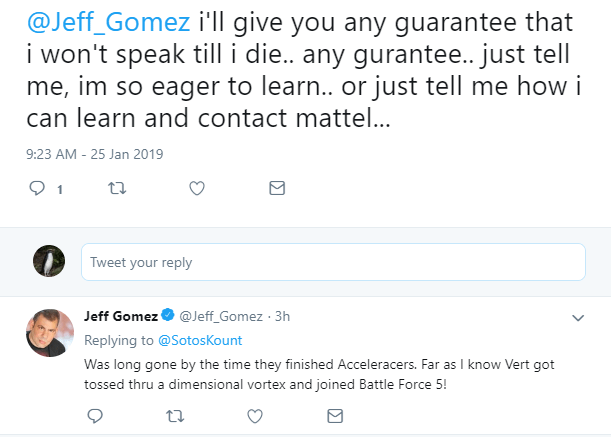This screenshot has width=611, height=437.
Task: Retweet Jeff Gomez's reply
Action: click(176, 414)
